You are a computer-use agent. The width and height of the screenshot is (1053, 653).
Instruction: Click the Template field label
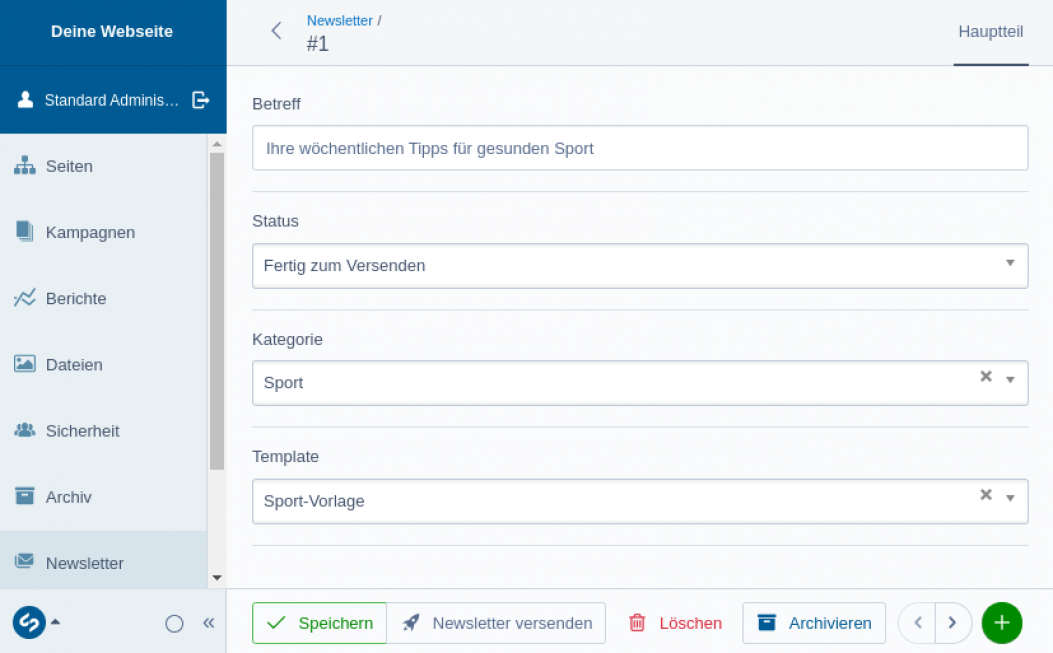click(x=285, y=457)
